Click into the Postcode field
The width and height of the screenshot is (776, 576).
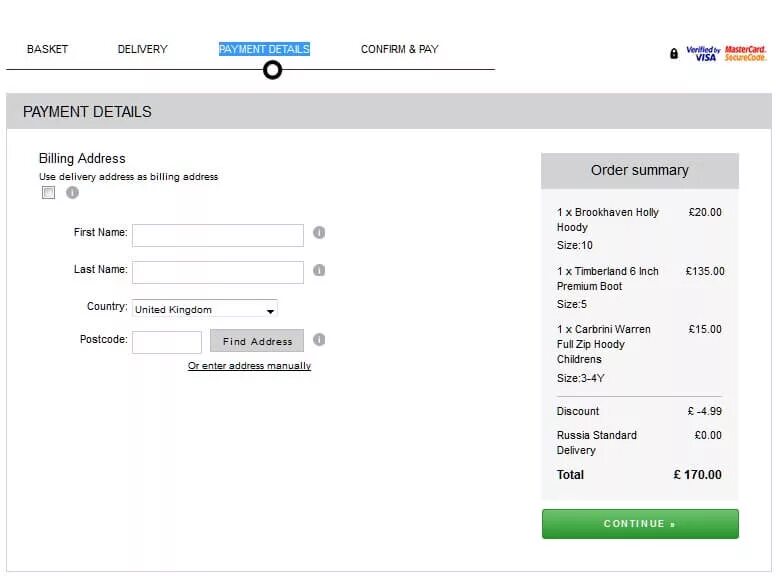pyautogui.click(x=167, y=342)
